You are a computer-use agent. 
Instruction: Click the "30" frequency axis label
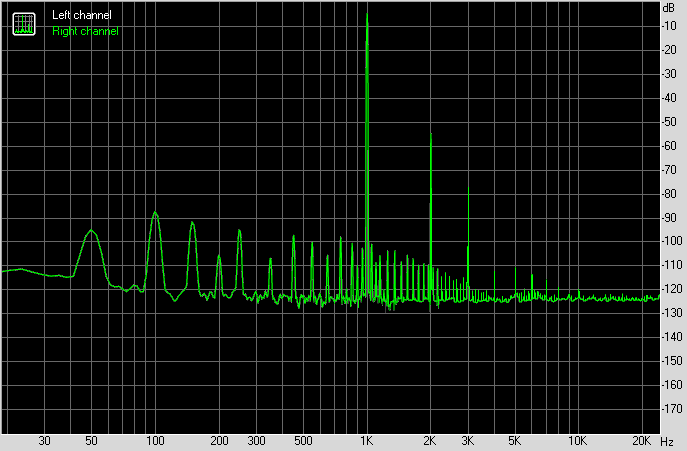44,441
